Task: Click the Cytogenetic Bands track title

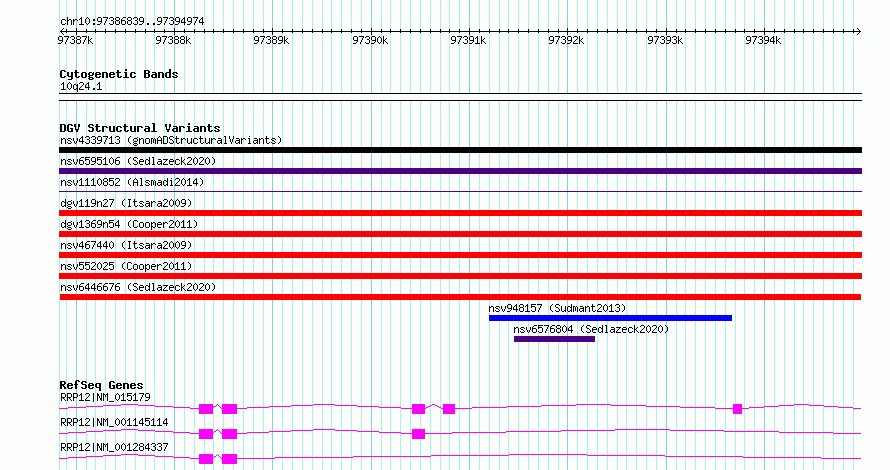Action: [119, 74]
